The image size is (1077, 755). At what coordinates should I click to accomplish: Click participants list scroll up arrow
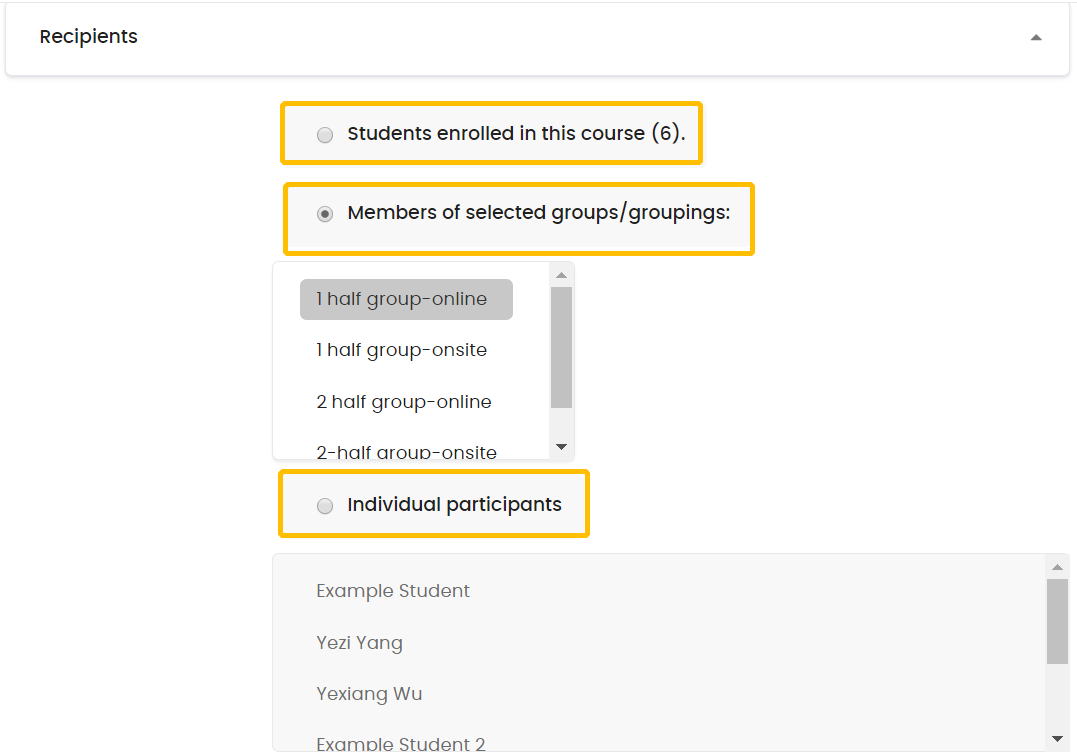pos(1057,567)
